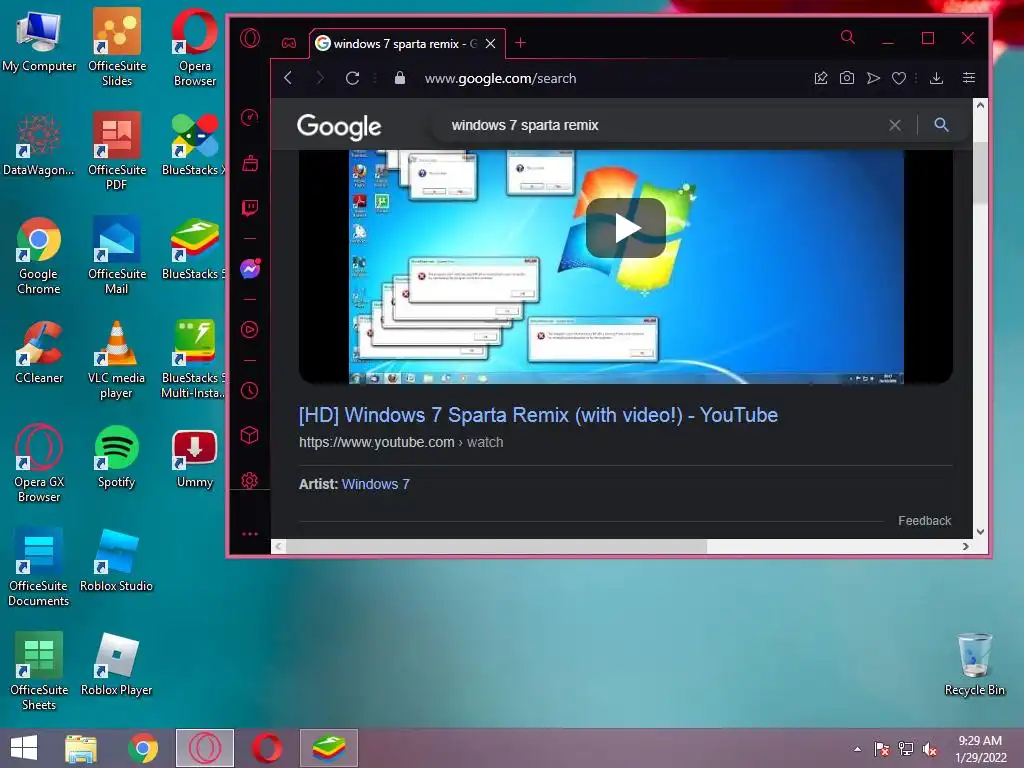Viewport: 1024px width, 768px height.
Task: Open sidebar three-dots setup menu
Action: (x=249, y=534)
